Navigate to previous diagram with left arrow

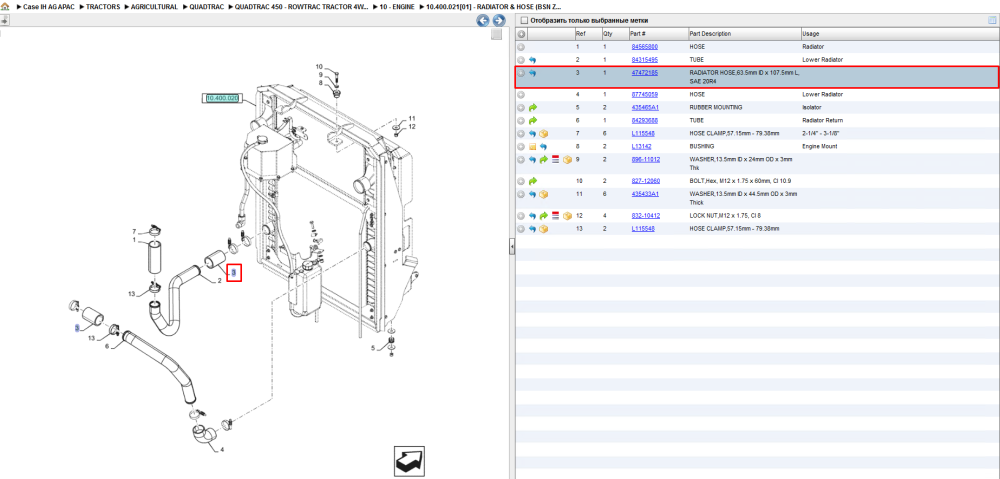click(483, 20)
